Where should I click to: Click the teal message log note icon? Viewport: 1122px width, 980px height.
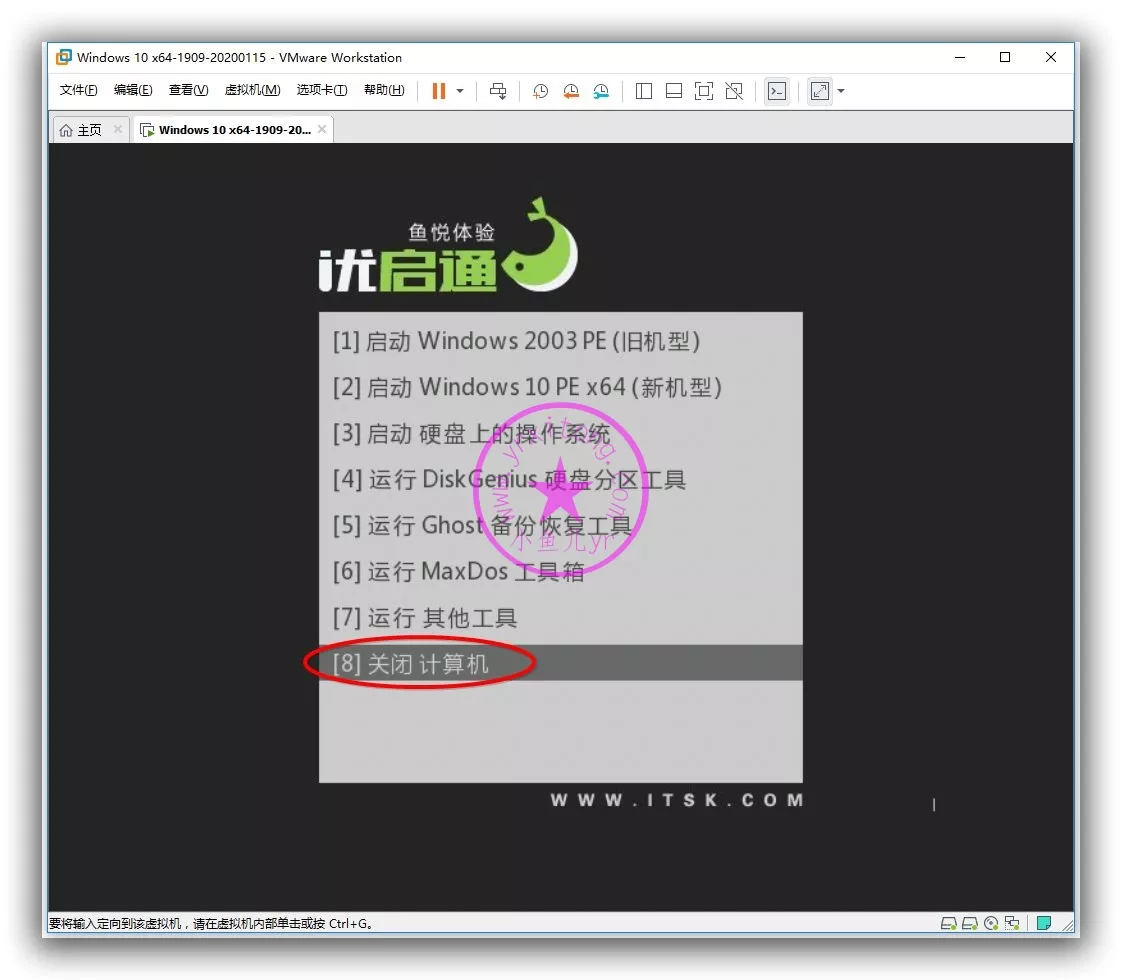click(x=1044, y=923)
